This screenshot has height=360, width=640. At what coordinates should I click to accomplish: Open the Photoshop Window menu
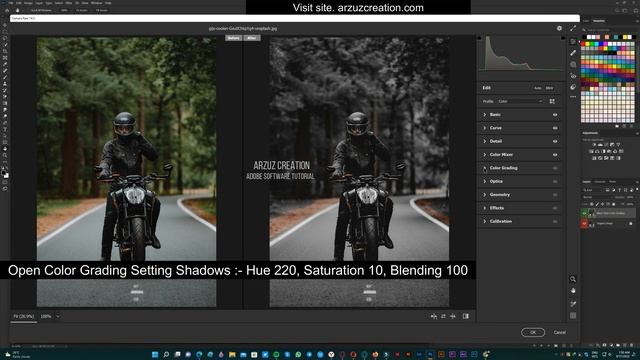click(97, 3)
